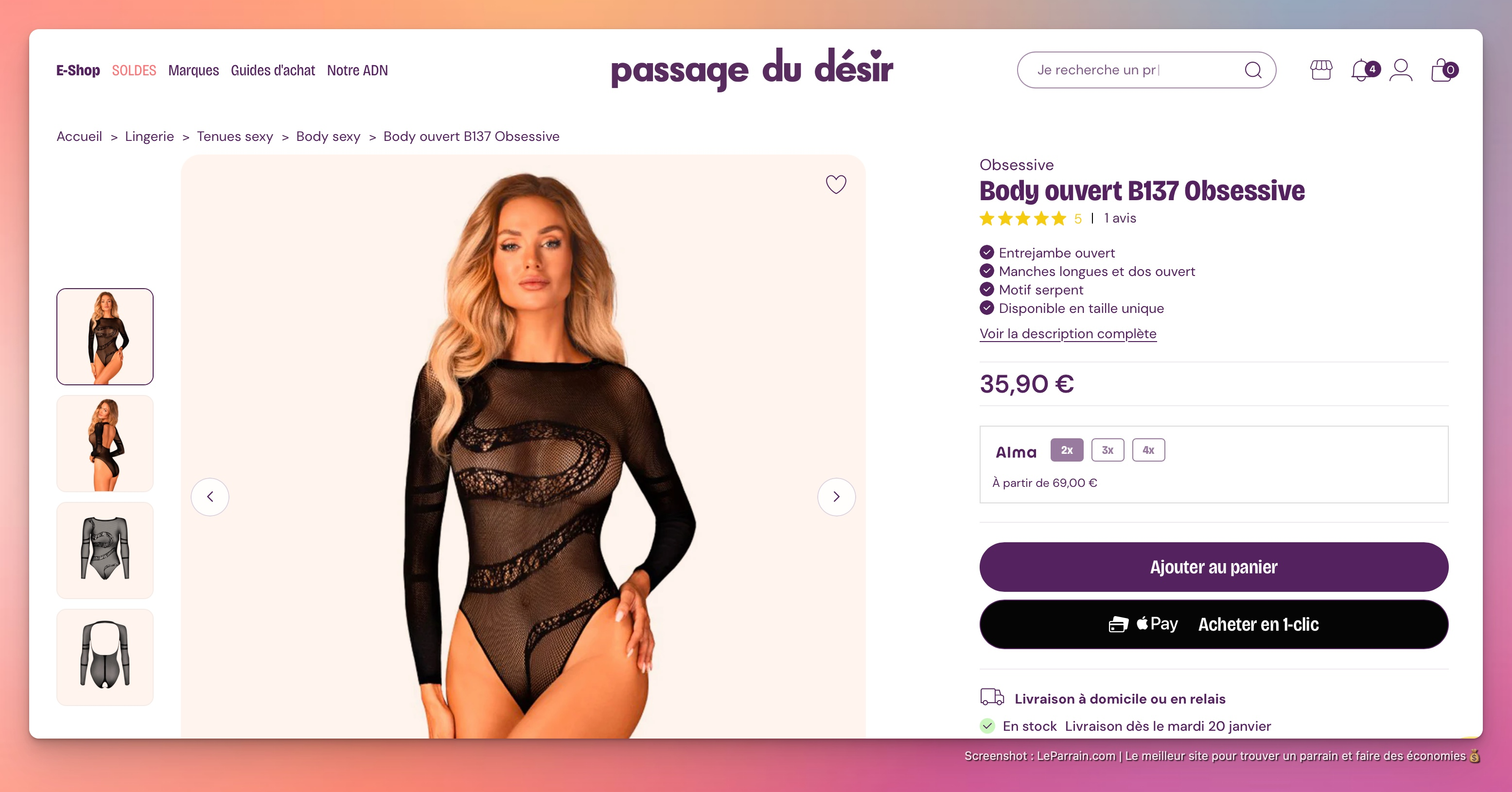1512x792 pixels.
Task: Click Apple Pay Acheter en 1-clic button
Action: tap(1214, 624)
